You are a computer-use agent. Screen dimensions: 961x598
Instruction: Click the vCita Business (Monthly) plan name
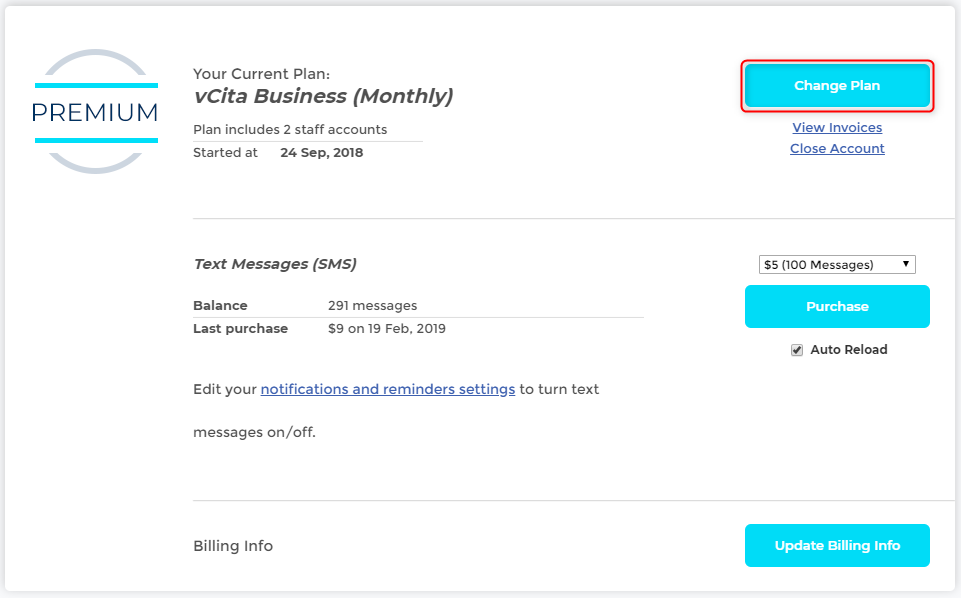pyautogui.click(x=324, y=96)
